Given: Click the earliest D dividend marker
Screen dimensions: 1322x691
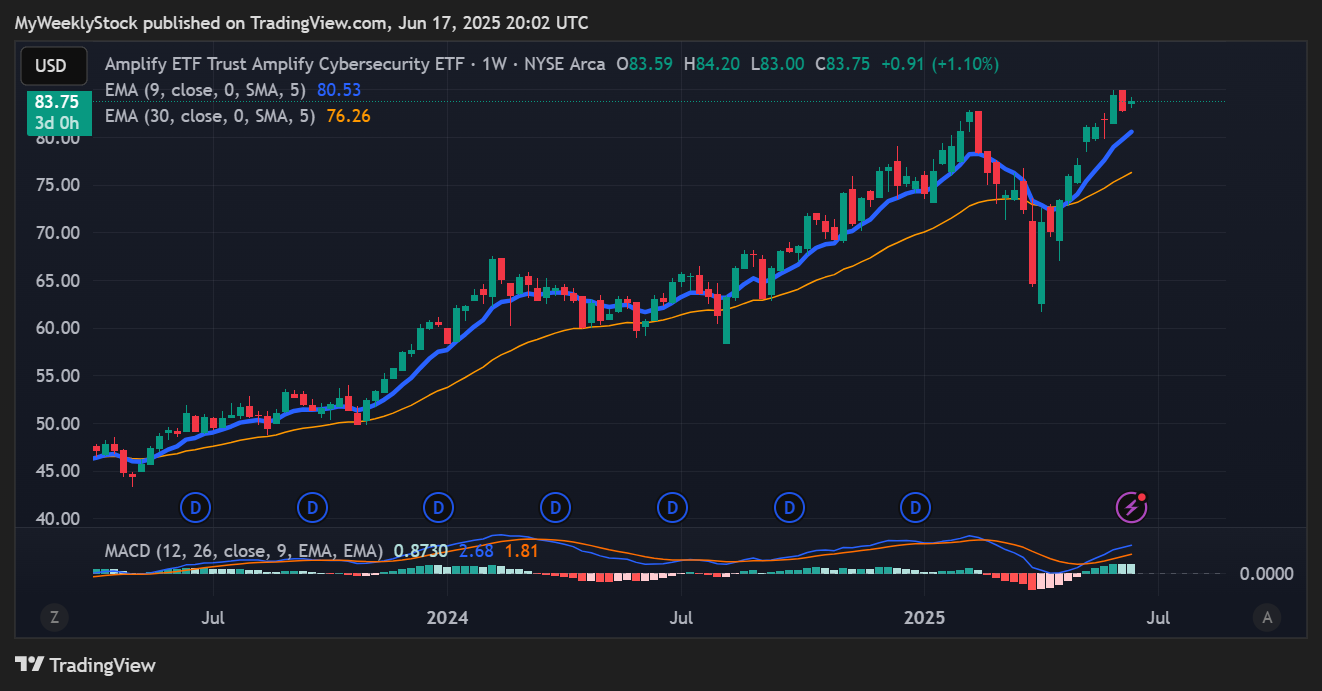Looking at the screenshot, I should tap(195, 508).
